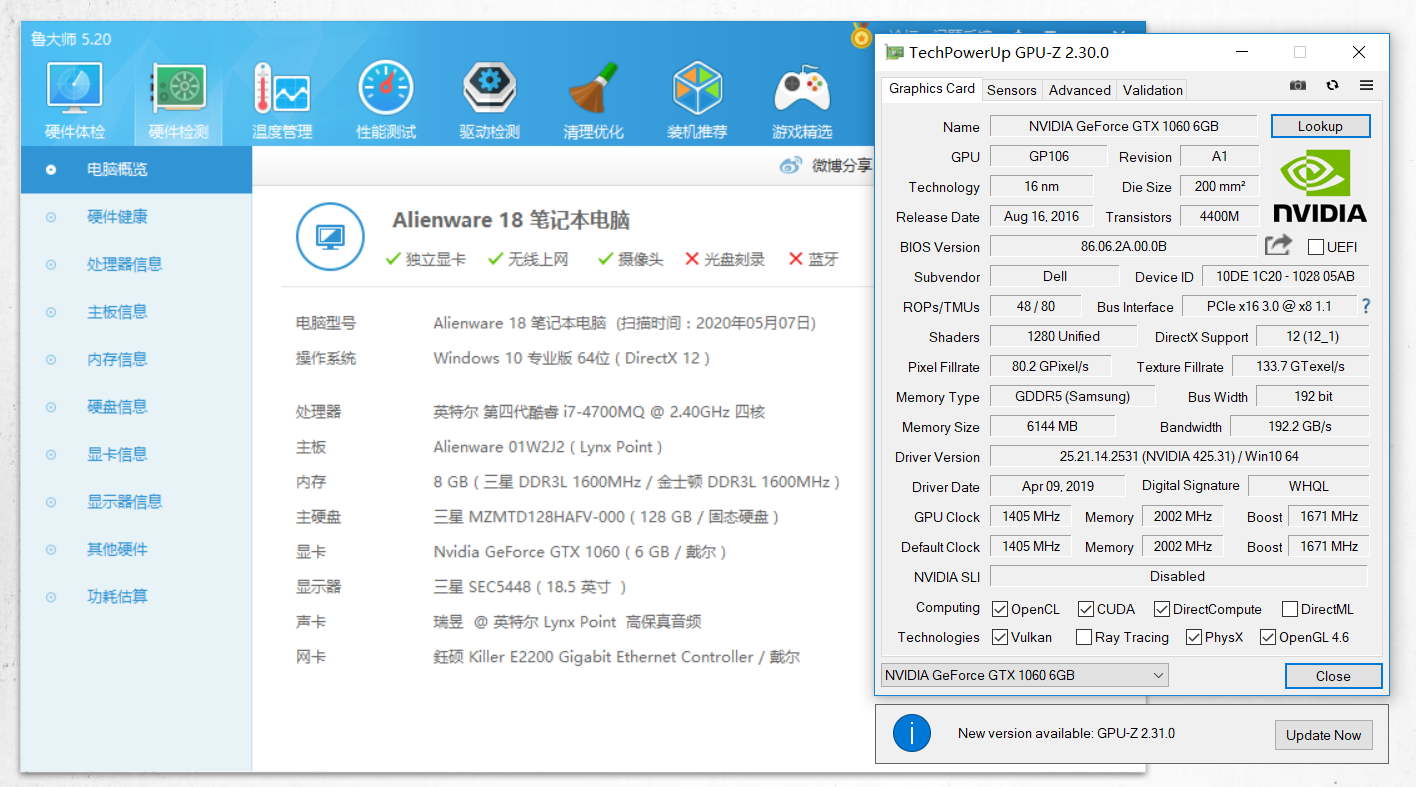
Task: Open the GPU-Z hamburger menu
Action: [x=1366, y=86]
